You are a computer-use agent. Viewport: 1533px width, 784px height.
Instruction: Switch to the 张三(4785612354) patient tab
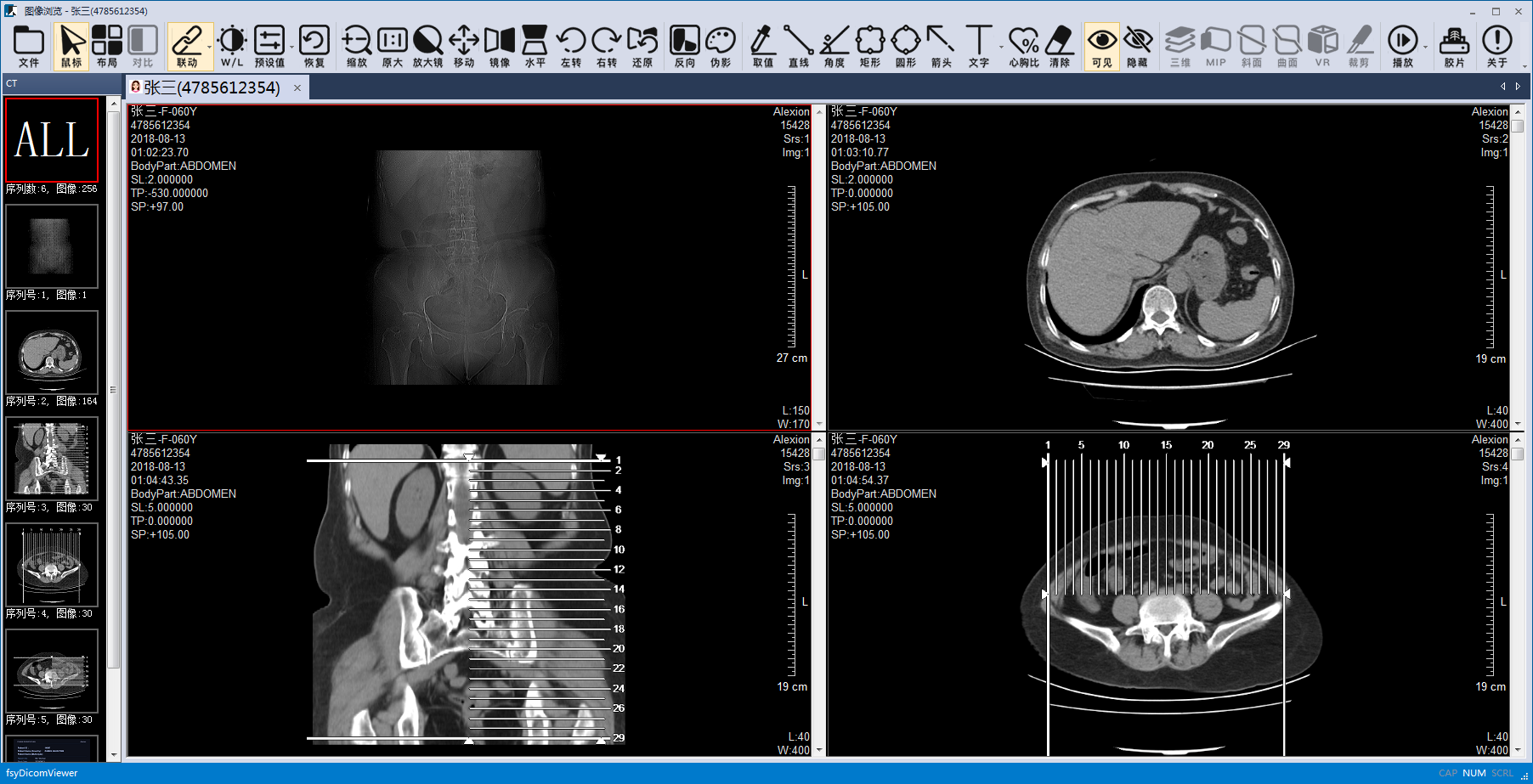(211, 87)
